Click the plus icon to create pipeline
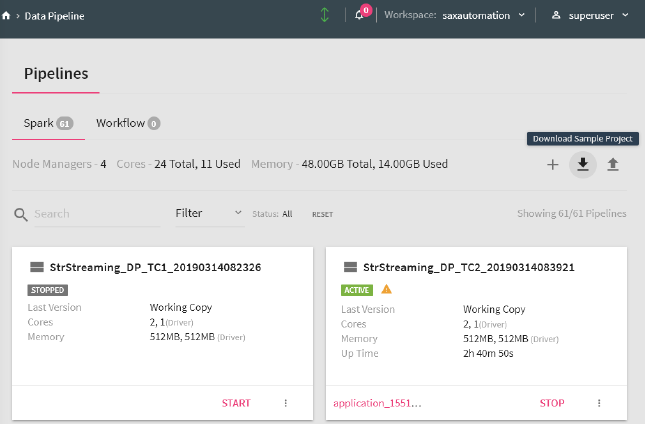 552,165
